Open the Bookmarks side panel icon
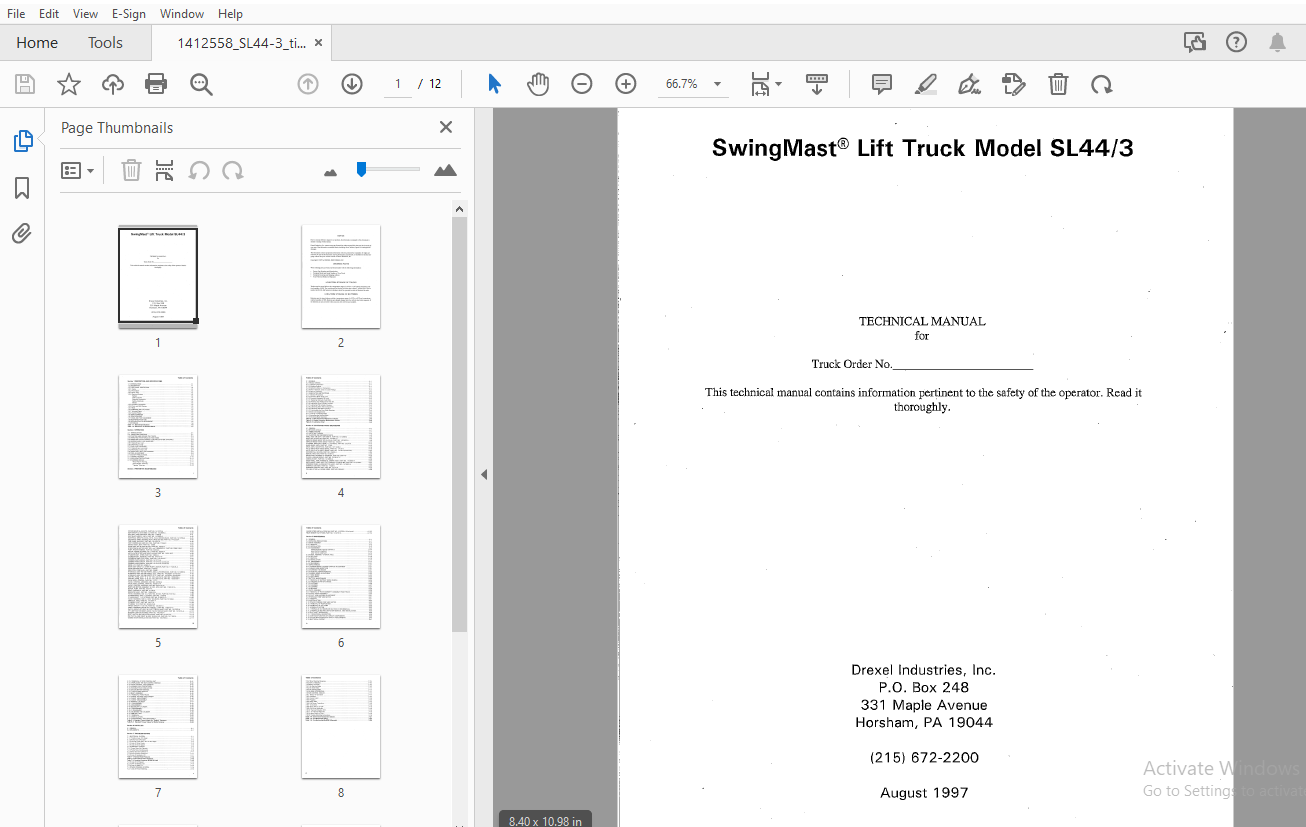This screenshot has width=1306, height=827. click(22, 188)
